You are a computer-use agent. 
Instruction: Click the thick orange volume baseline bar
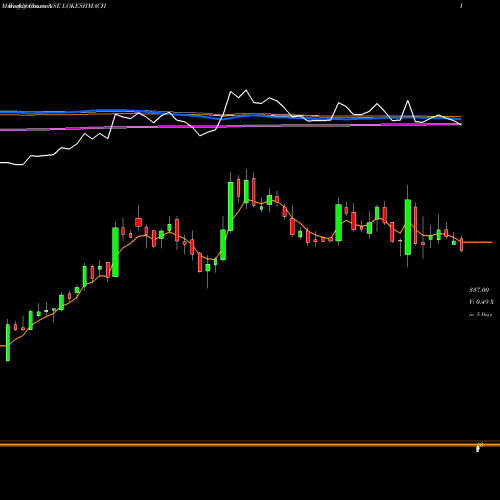(x=250, y=444)
